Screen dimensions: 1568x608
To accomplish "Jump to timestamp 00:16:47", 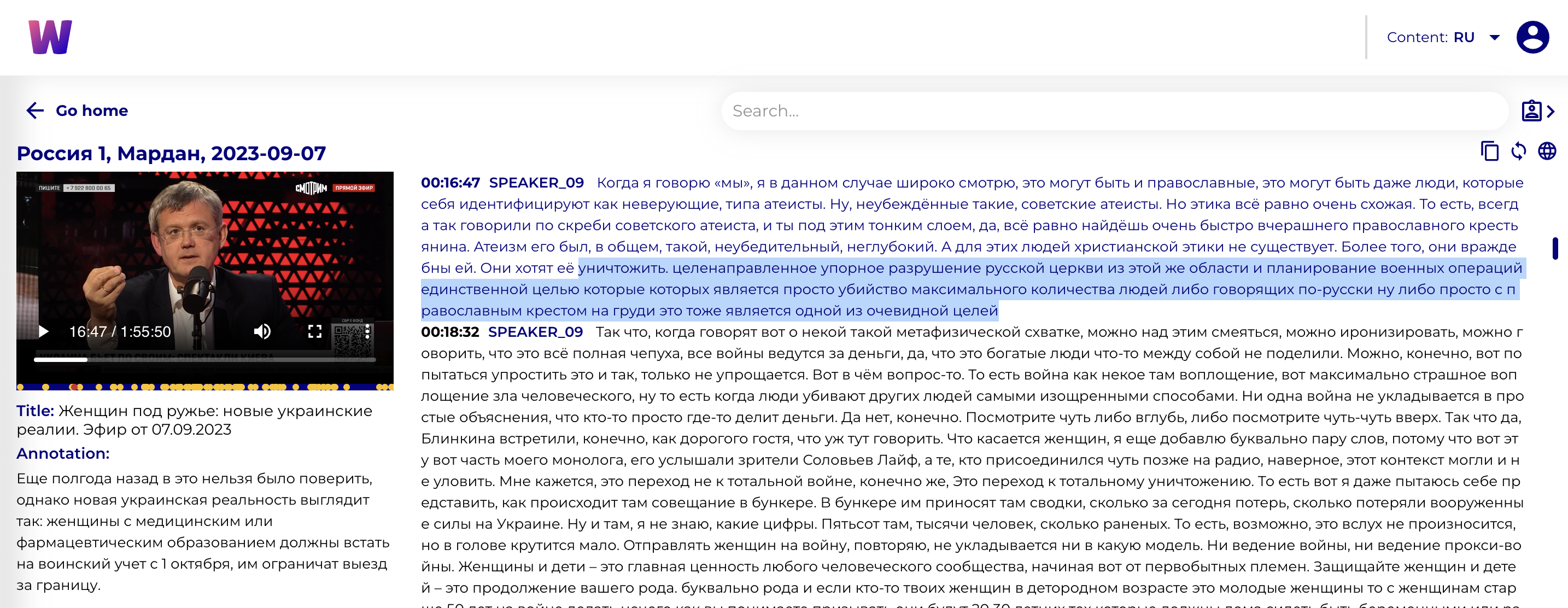I will click(450, 183).
